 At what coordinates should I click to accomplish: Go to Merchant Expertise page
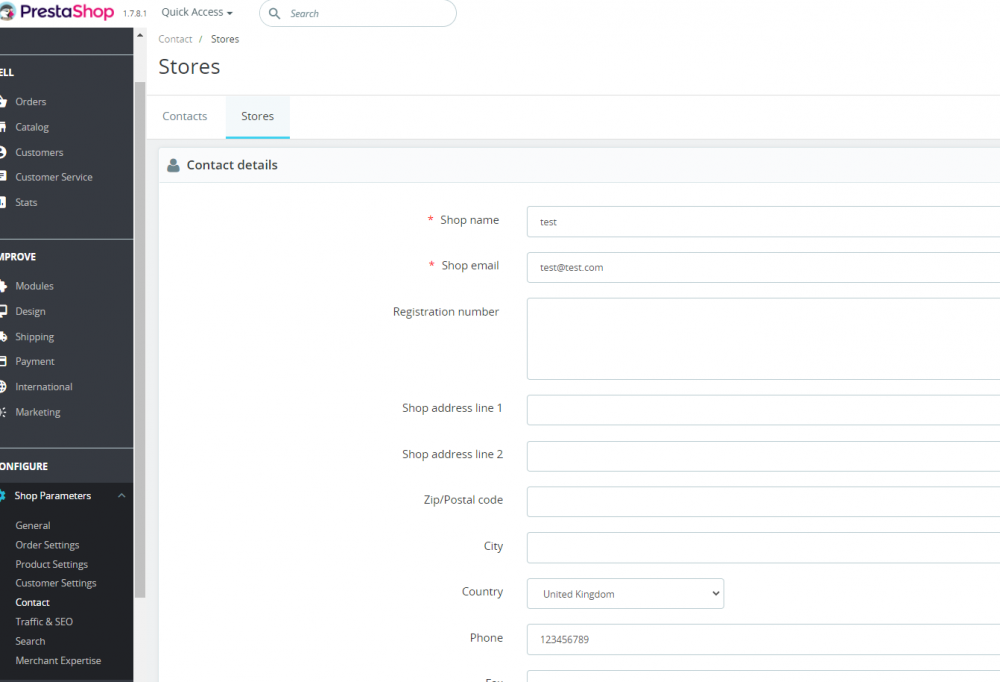(x=58, y=661)
